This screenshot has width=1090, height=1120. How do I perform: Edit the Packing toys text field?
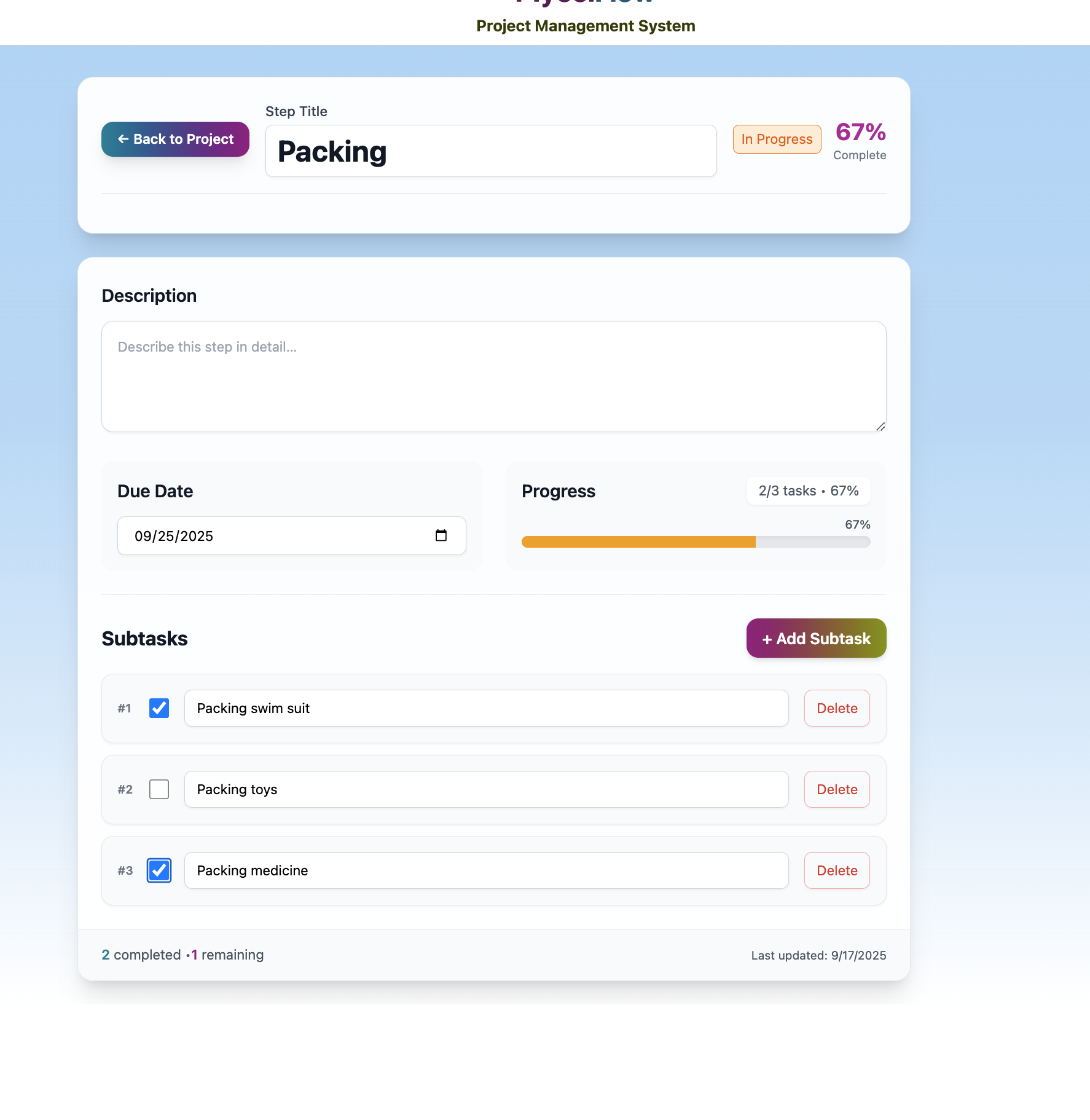485,789
